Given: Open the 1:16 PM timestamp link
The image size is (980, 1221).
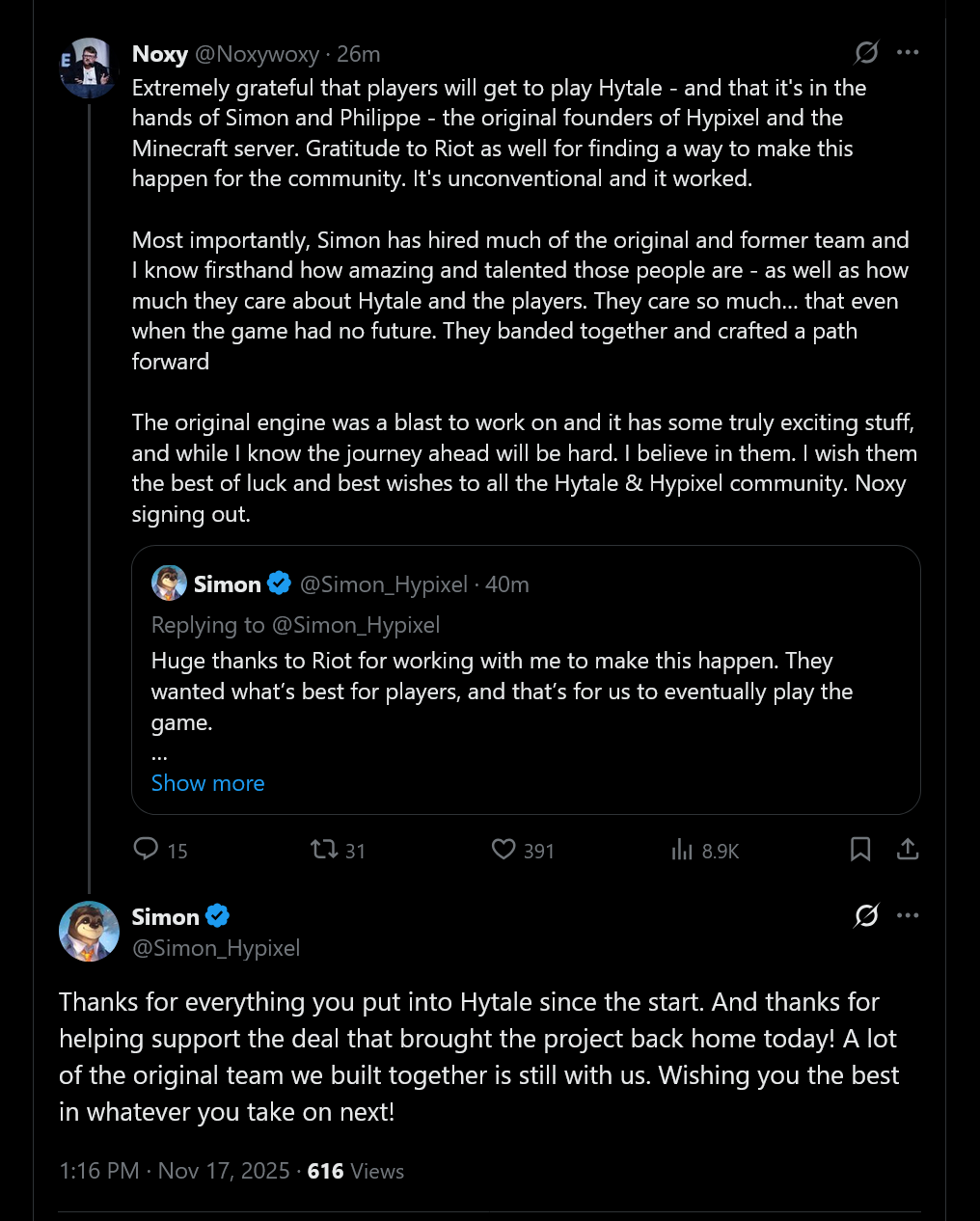Looking at the screenshot, I should pyautogui.click(x=96, y=1171).
